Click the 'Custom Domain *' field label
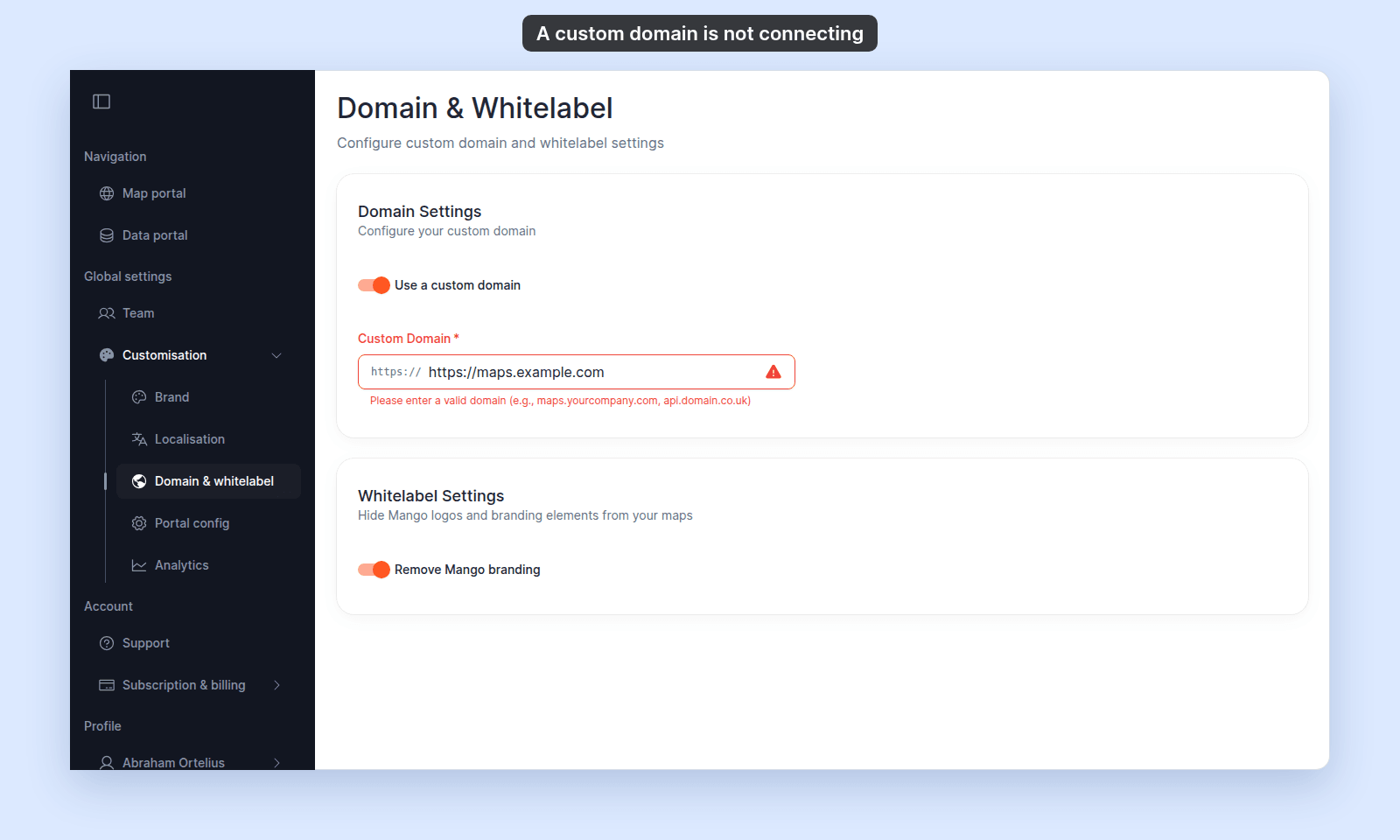This screenshot has width=1400, height=840. (x=409, y=339)
